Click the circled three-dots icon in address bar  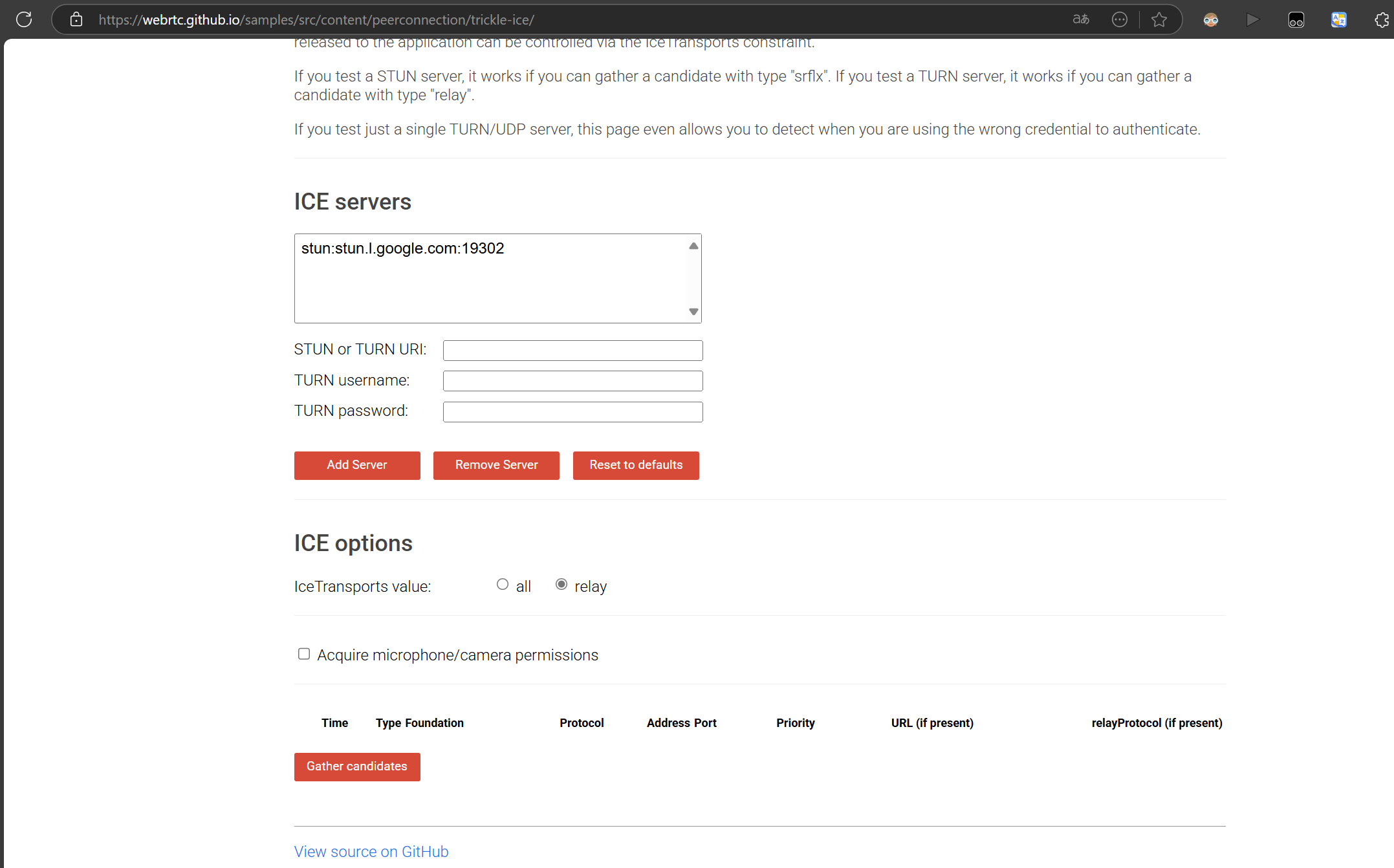point(1120,19)
